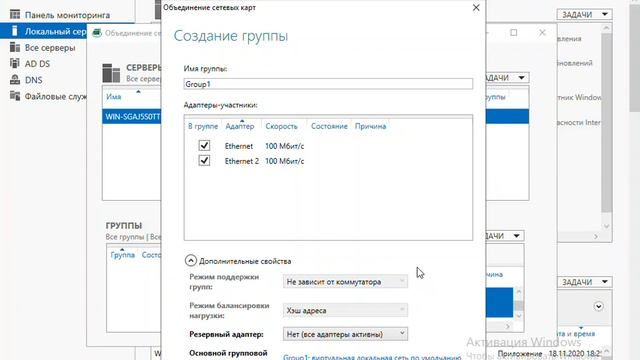Open the DNS role icon
This screenshot has height=360, width=640.
pyautogui.click(x=15, y=80)
